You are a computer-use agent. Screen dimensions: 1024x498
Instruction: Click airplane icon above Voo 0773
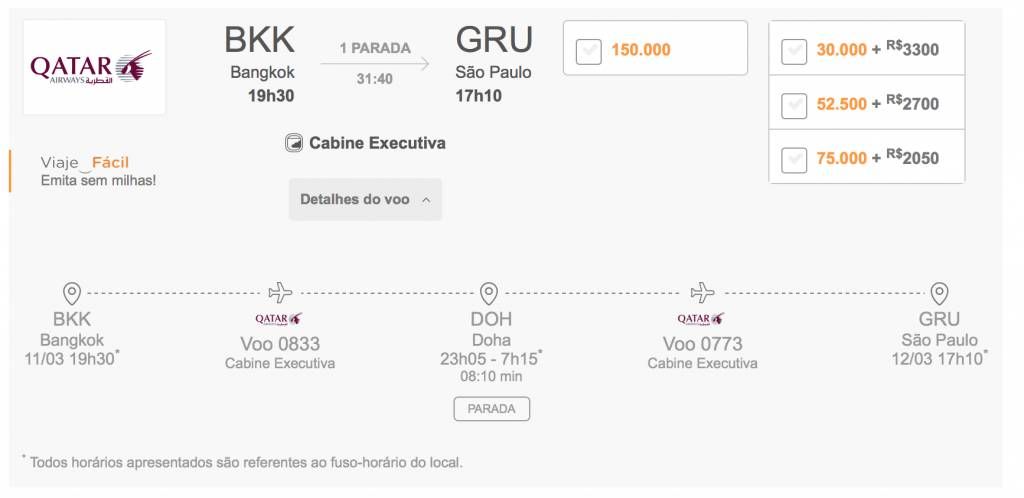pos(702,292)
